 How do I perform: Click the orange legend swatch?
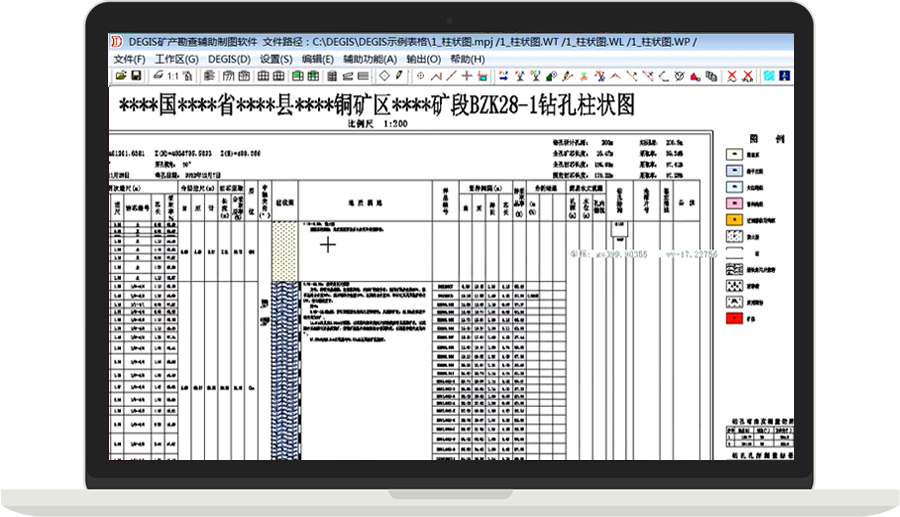click(733, 219)
